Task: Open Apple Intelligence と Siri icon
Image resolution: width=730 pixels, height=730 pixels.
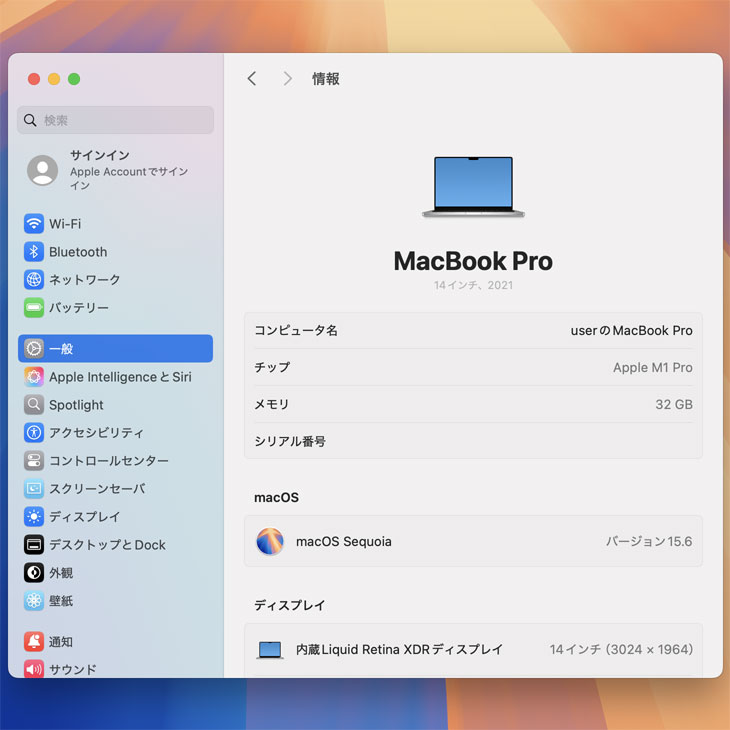Action: (34, 377)
